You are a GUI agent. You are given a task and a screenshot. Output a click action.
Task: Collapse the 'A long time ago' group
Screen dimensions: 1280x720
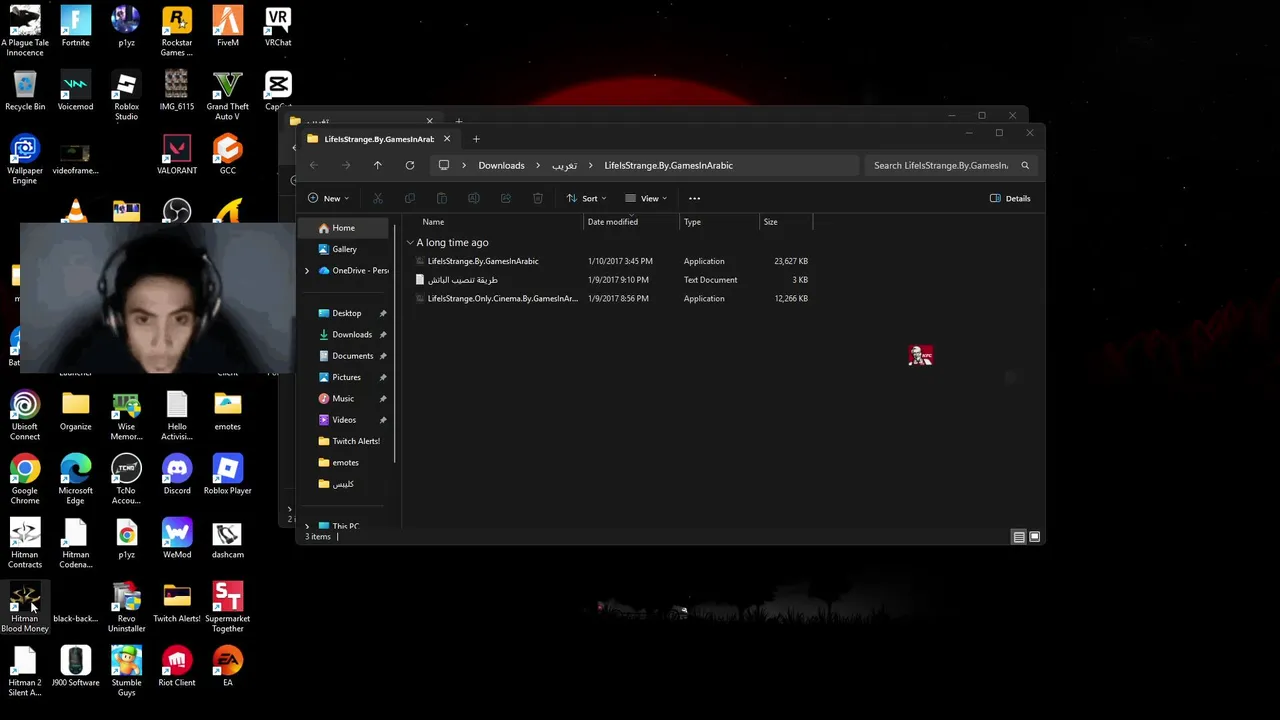(x=410, y=243)
